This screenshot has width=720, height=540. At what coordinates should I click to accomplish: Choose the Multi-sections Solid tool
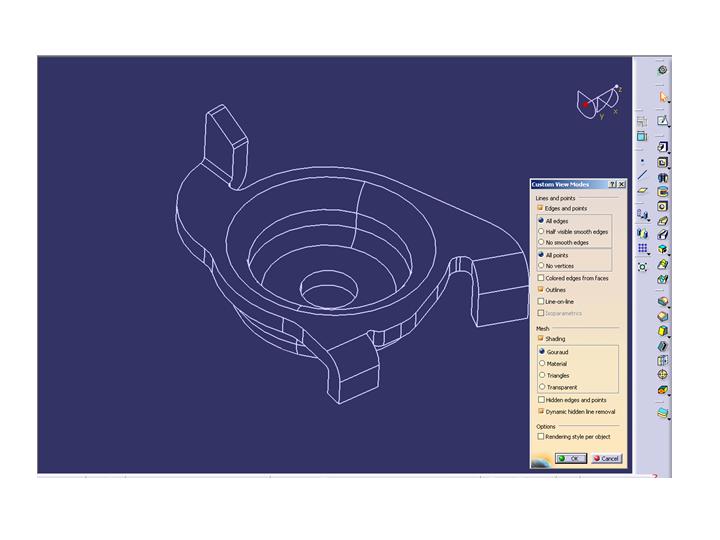(x=662, y=264)
